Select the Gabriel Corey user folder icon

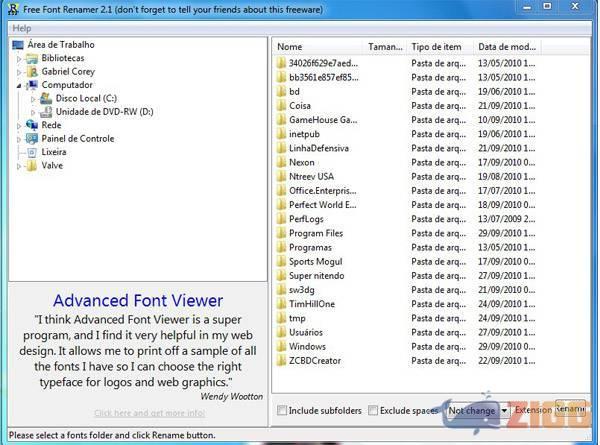32,72
